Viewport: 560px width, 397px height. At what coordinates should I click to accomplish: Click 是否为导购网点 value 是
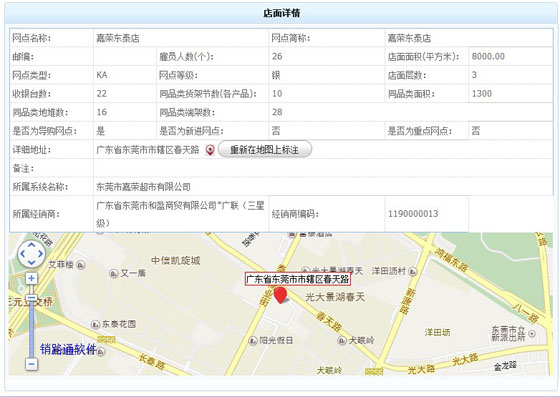(x=101, y=131)
